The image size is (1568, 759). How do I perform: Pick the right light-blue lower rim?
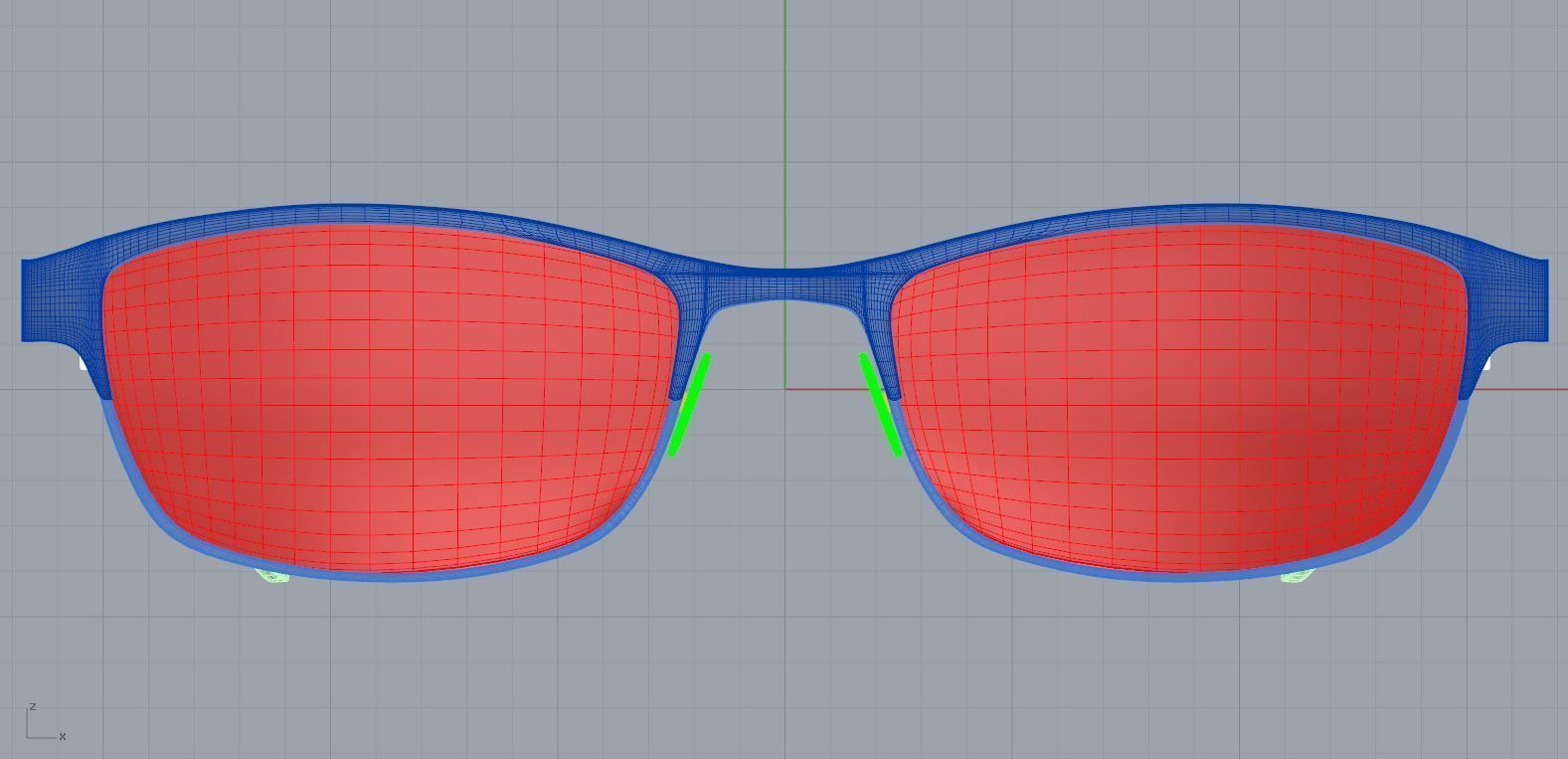click(x=1183, y=575)
